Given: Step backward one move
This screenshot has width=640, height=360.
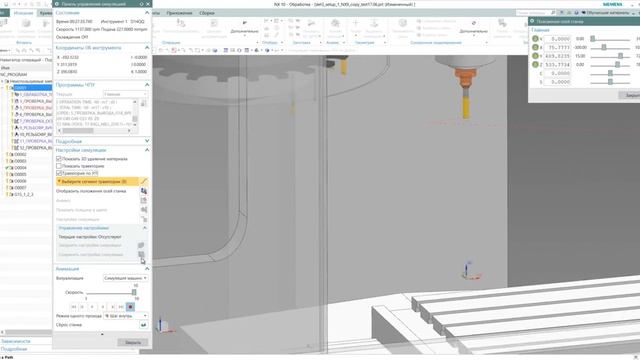Looking at the screenshot, I should pos(92,307).
